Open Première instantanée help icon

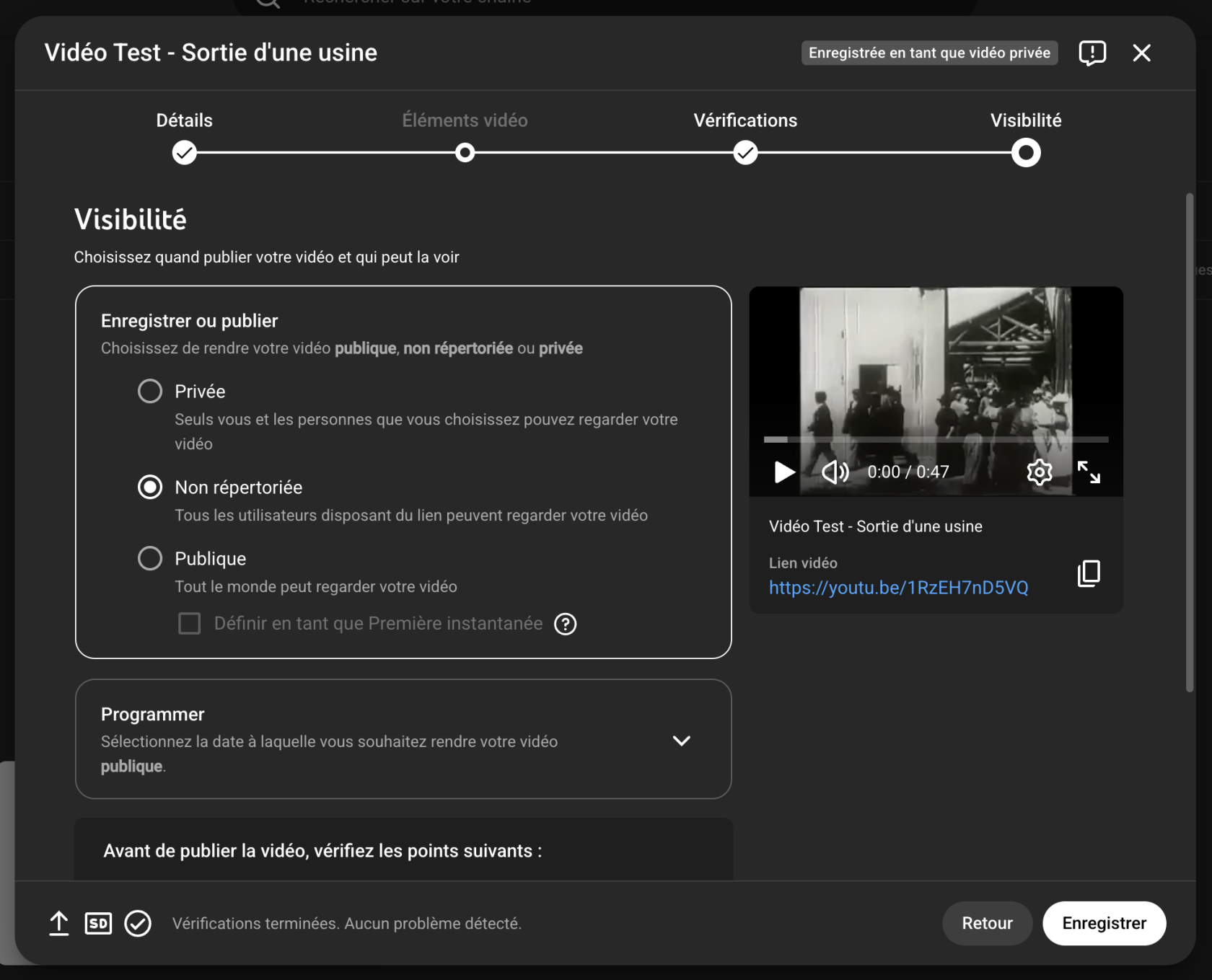click(x=565, y=624)
